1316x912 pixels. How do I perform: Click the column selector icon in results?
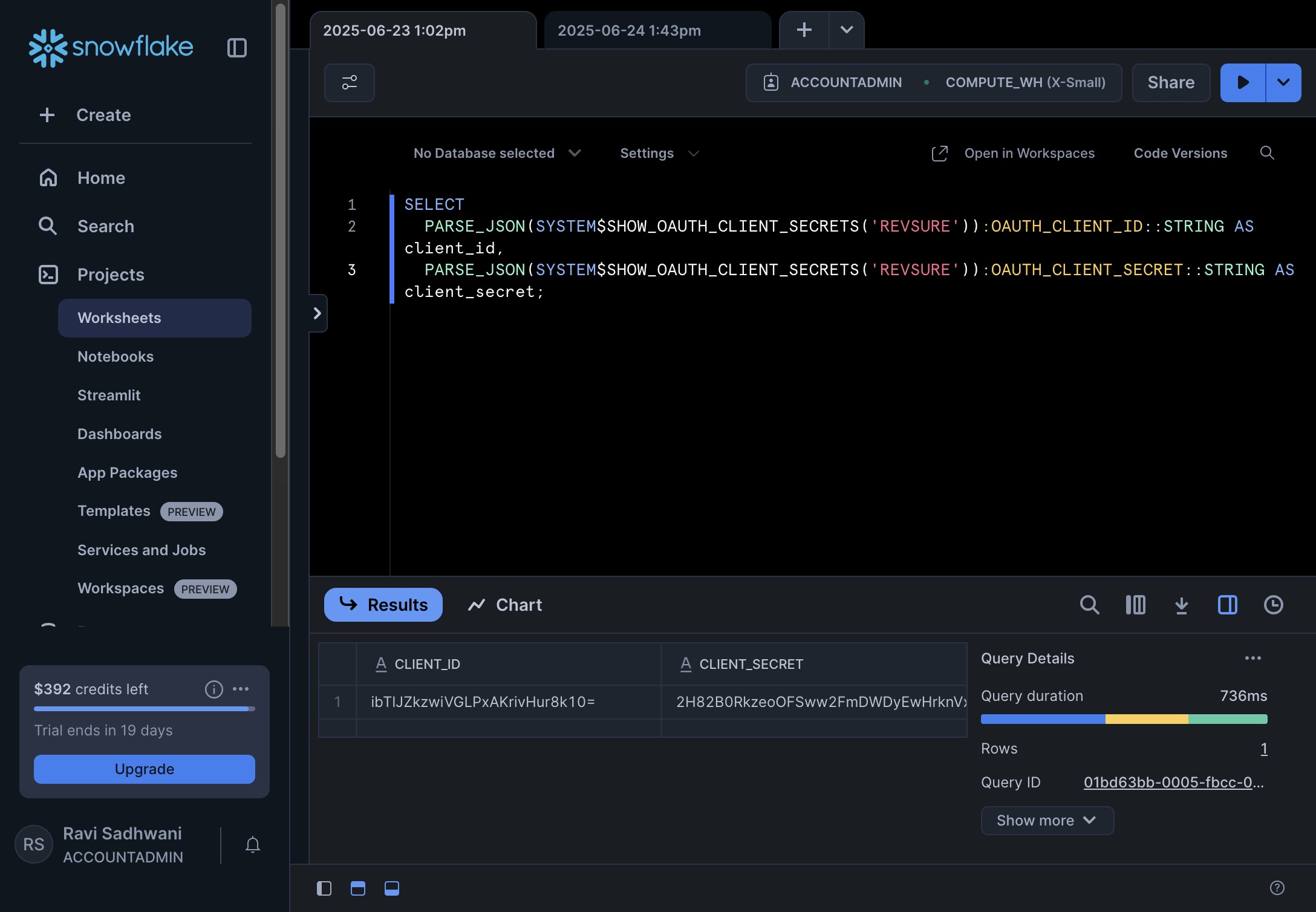[x=1135, y=605]
